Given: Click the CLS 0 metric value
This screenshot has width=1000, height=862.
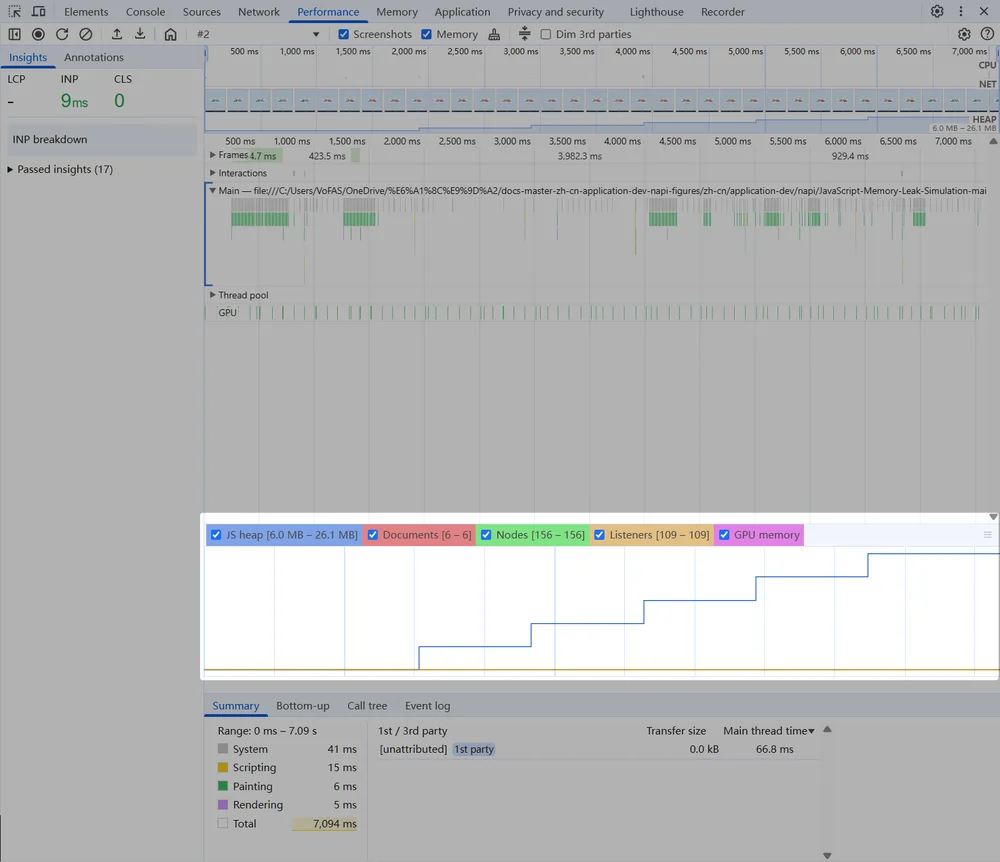Looking at the screenshot, I should tap(119, 101).
